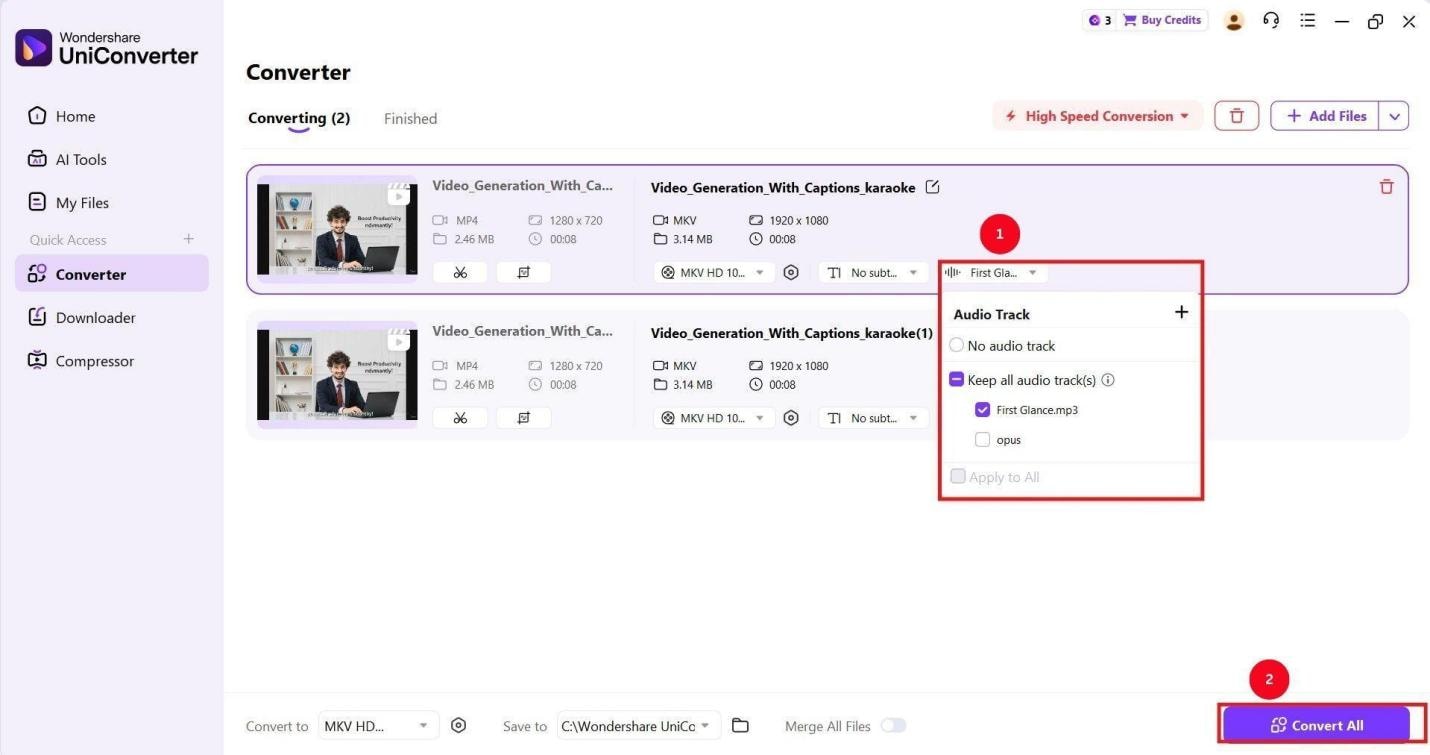Open the Trim tool for the first video
The image size is (1430, 755).
(460, 271)
